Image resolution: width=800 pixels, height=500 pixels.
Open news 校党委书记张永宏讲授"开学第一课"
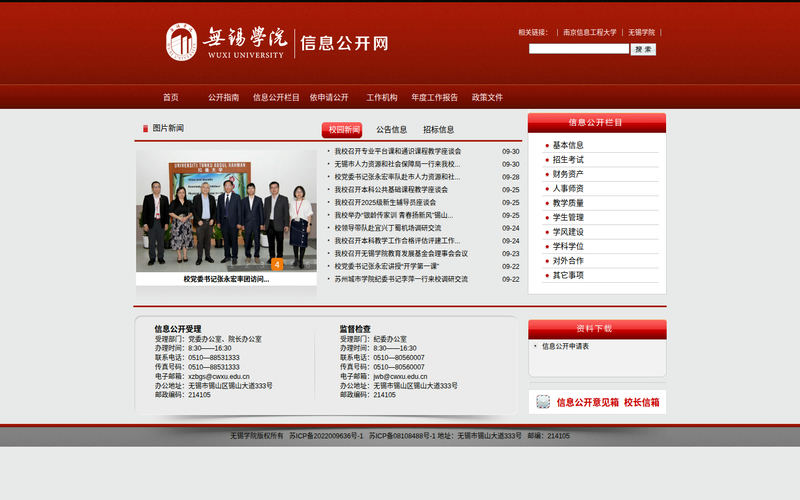[387, 266]
